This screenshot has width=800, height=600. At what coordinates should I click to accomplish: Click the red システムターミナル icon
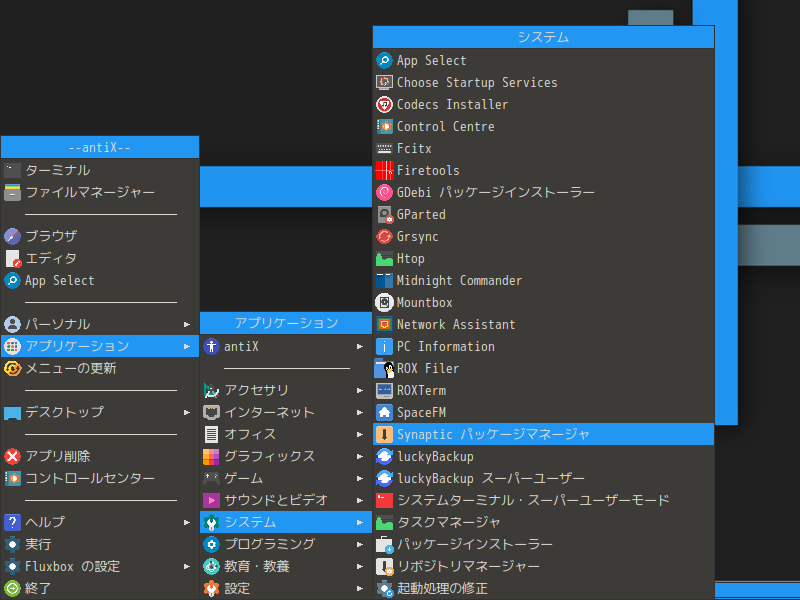tap(384, 501)
